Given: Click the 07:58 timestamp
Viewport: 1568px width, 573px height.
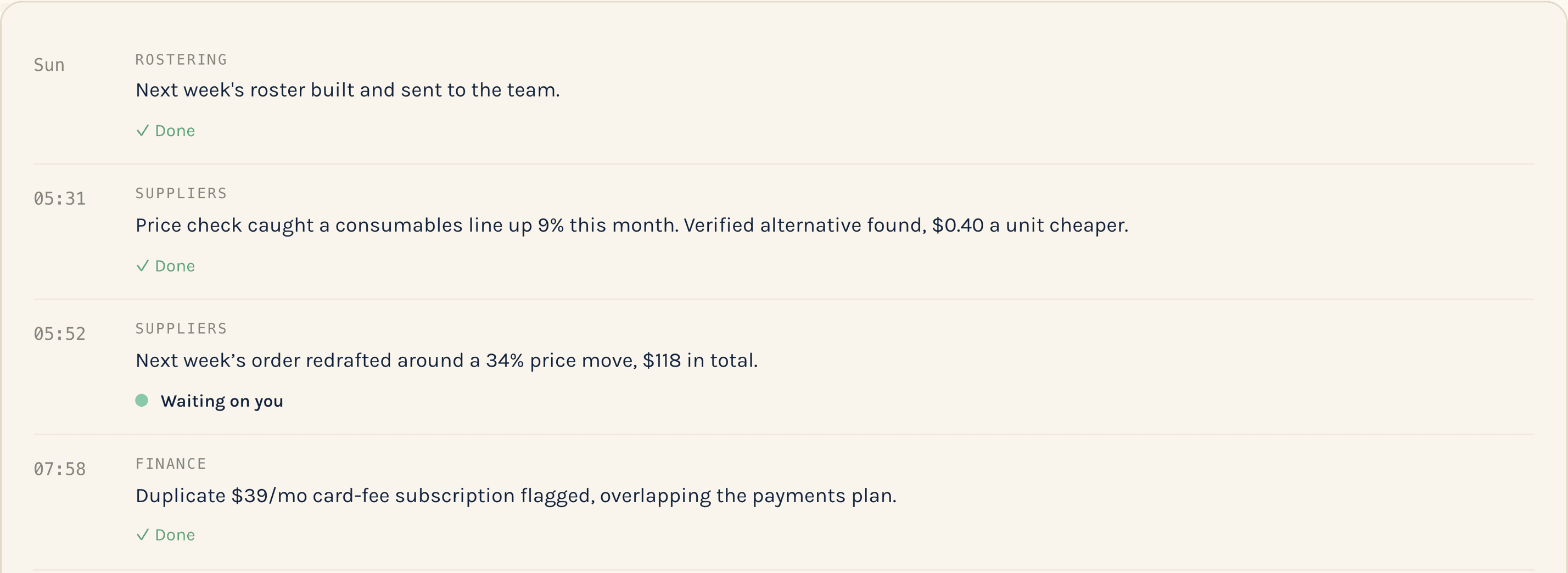Looking at the screenshot, I should click(x=60, y=470).
